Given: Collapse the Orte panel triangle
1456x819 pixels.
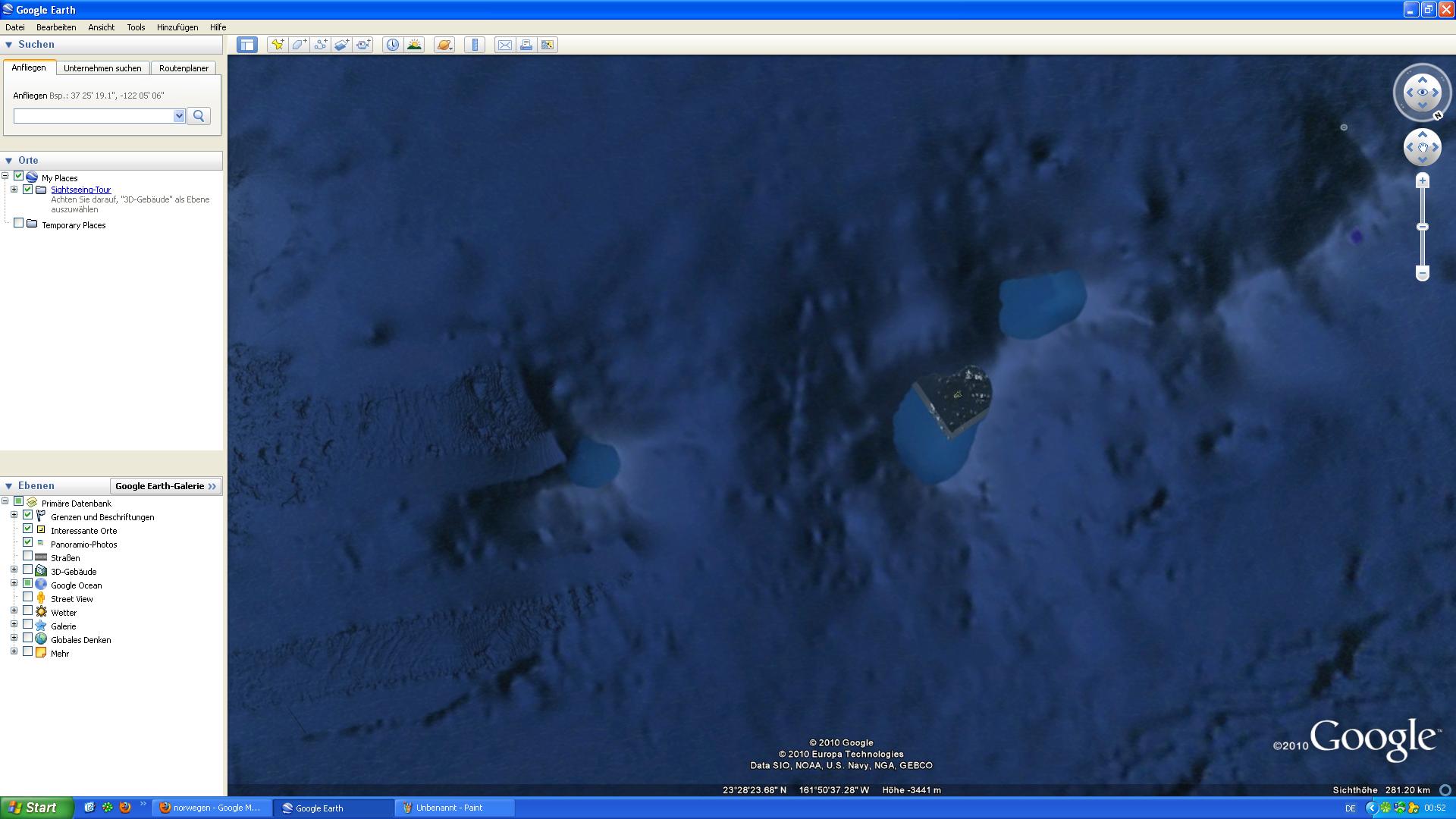Looking at the screenshot, I should click(x=9, y=161).
